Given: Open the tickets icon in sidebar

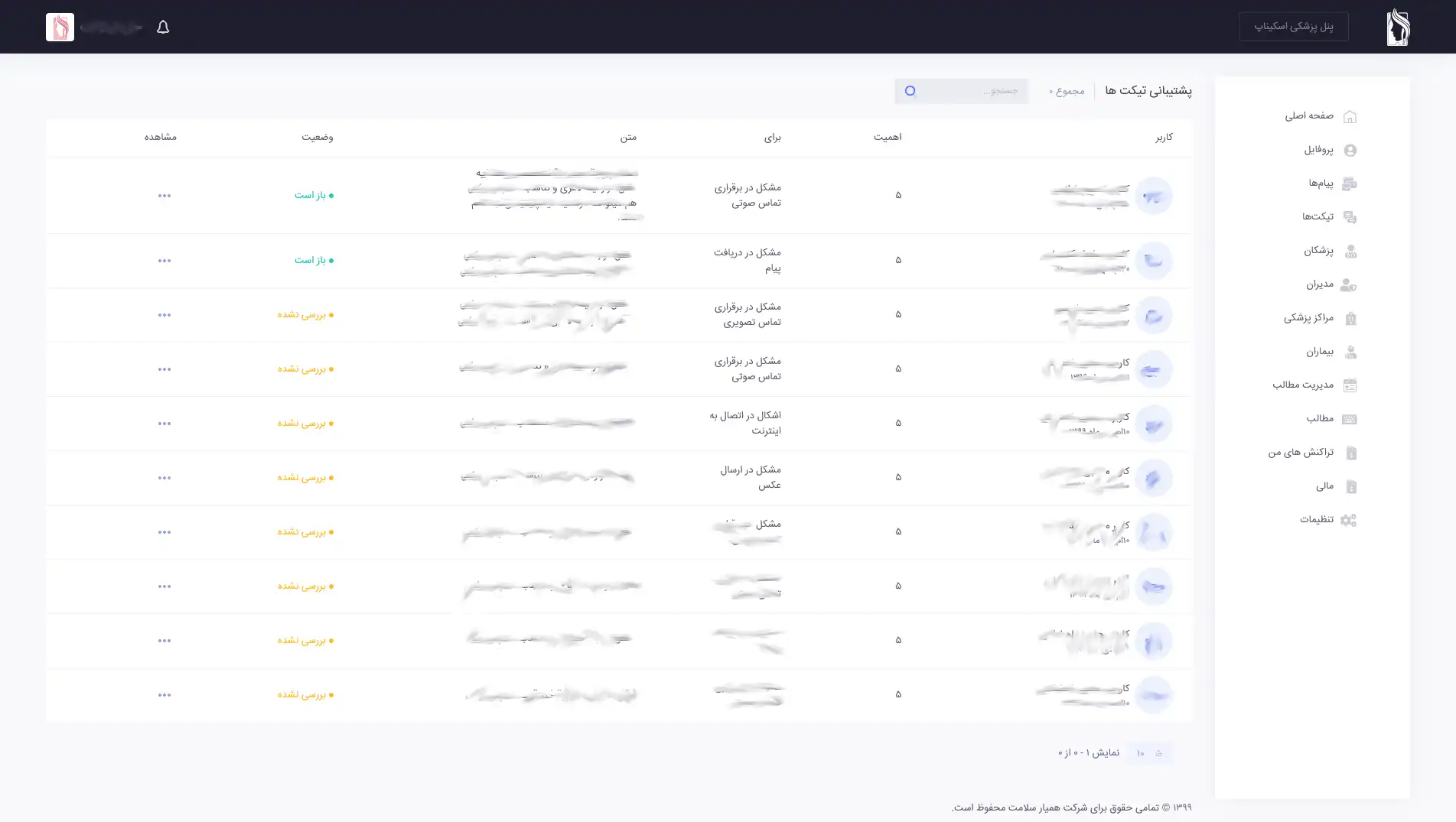Looking at the screenshot, I should 1350,218.
